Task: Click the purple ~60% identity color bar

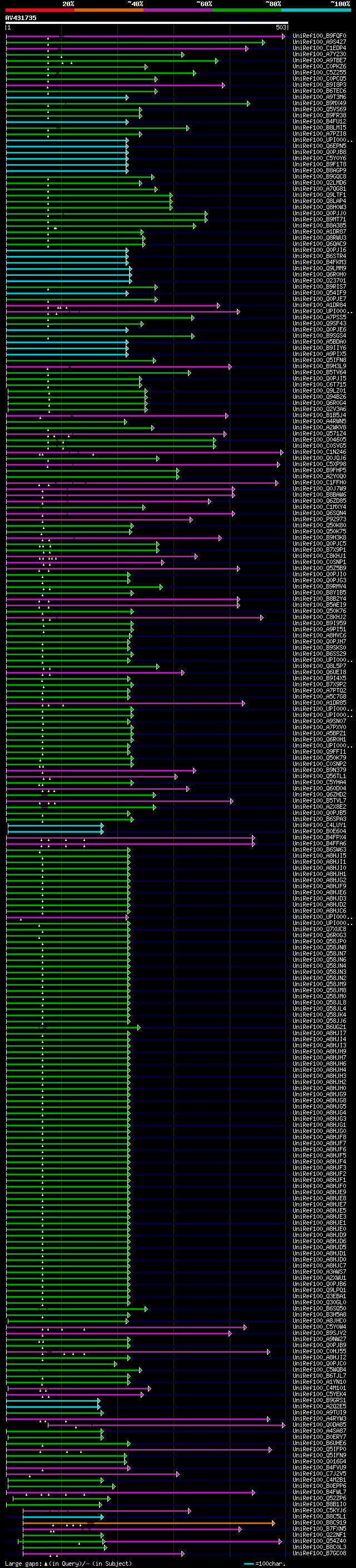Action: click(x=179, y=10)
